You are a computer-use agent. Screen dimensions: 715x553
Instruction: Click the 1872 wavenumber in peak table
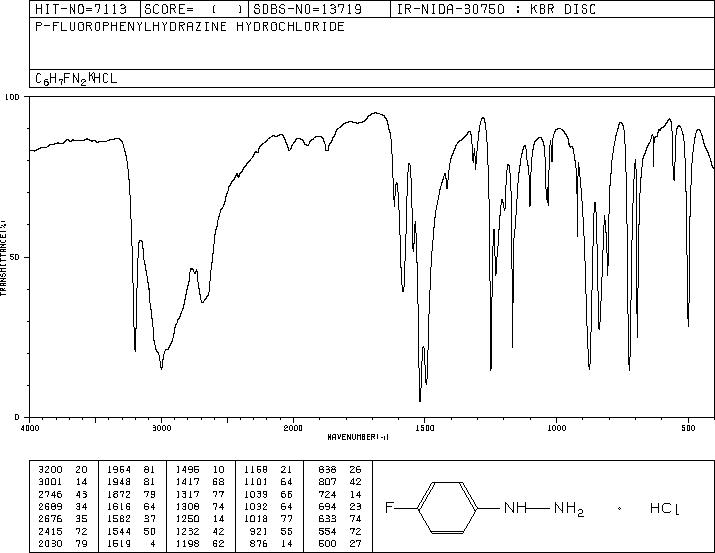(x=119, y=495)
